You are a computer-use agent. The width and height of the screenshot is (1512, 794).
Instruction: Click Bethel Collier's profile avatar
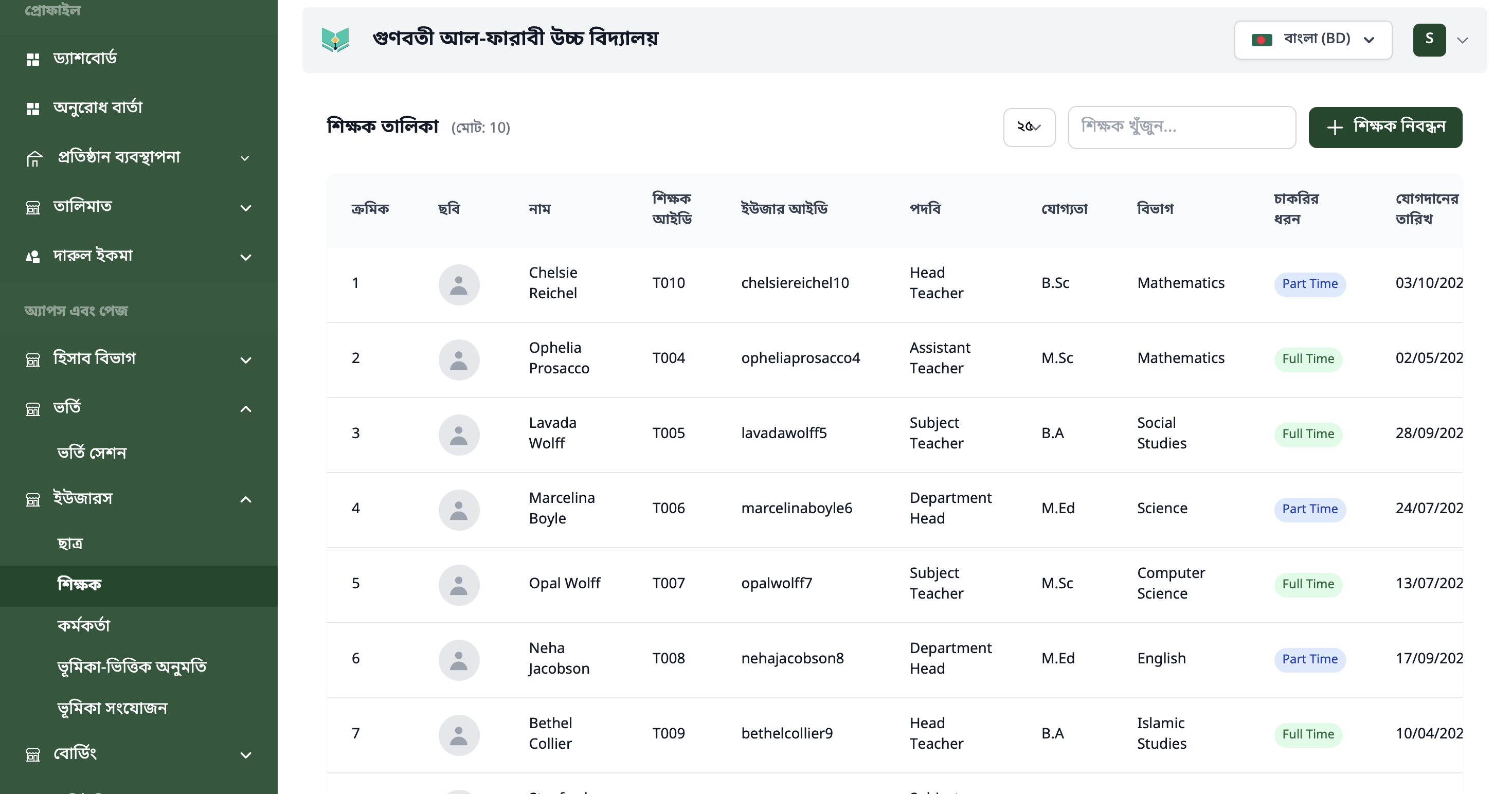pos(459,735)
